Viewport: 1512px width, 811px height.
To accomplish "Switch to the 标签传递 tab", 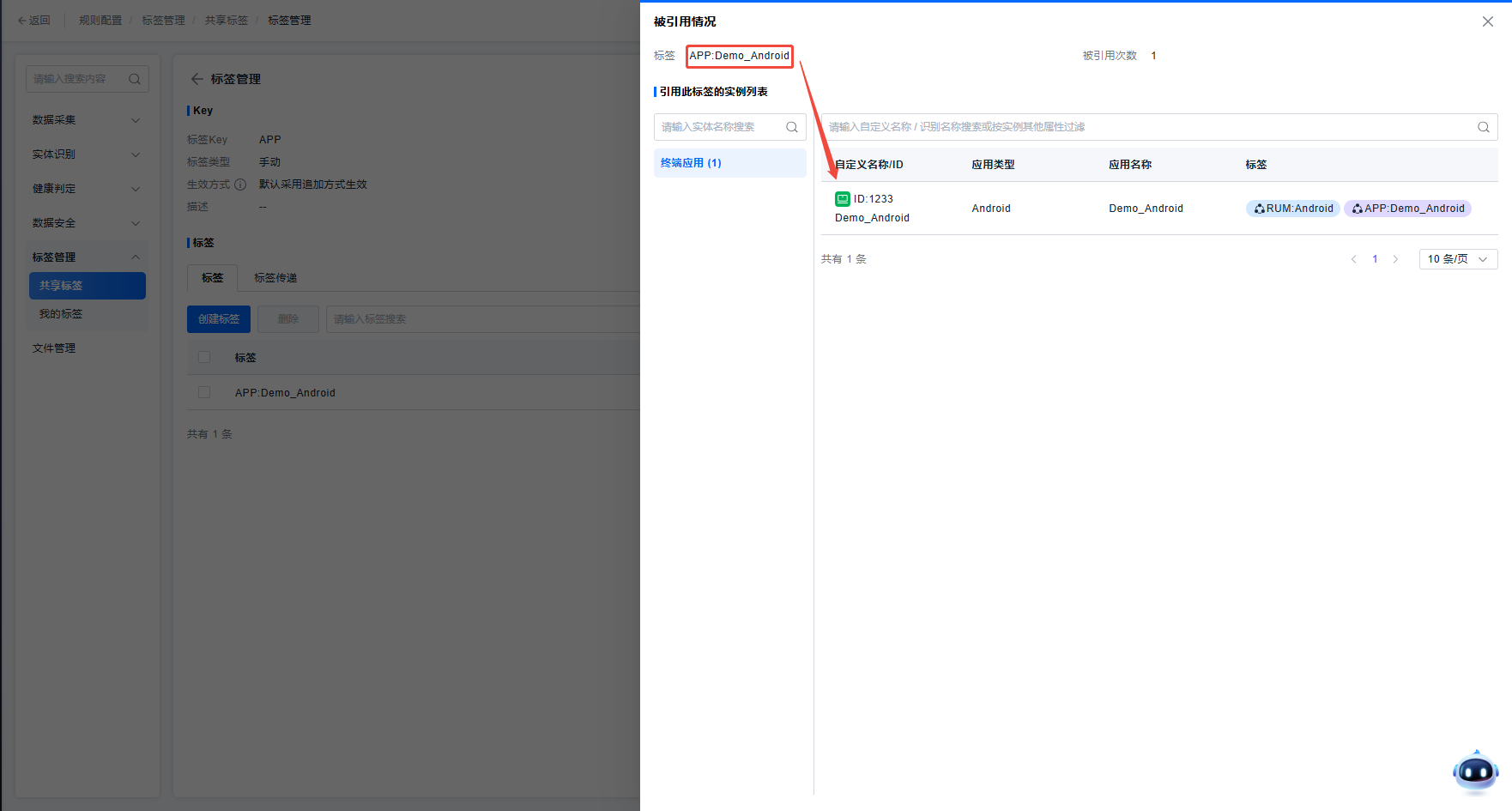I will click(x=275, y=278).
